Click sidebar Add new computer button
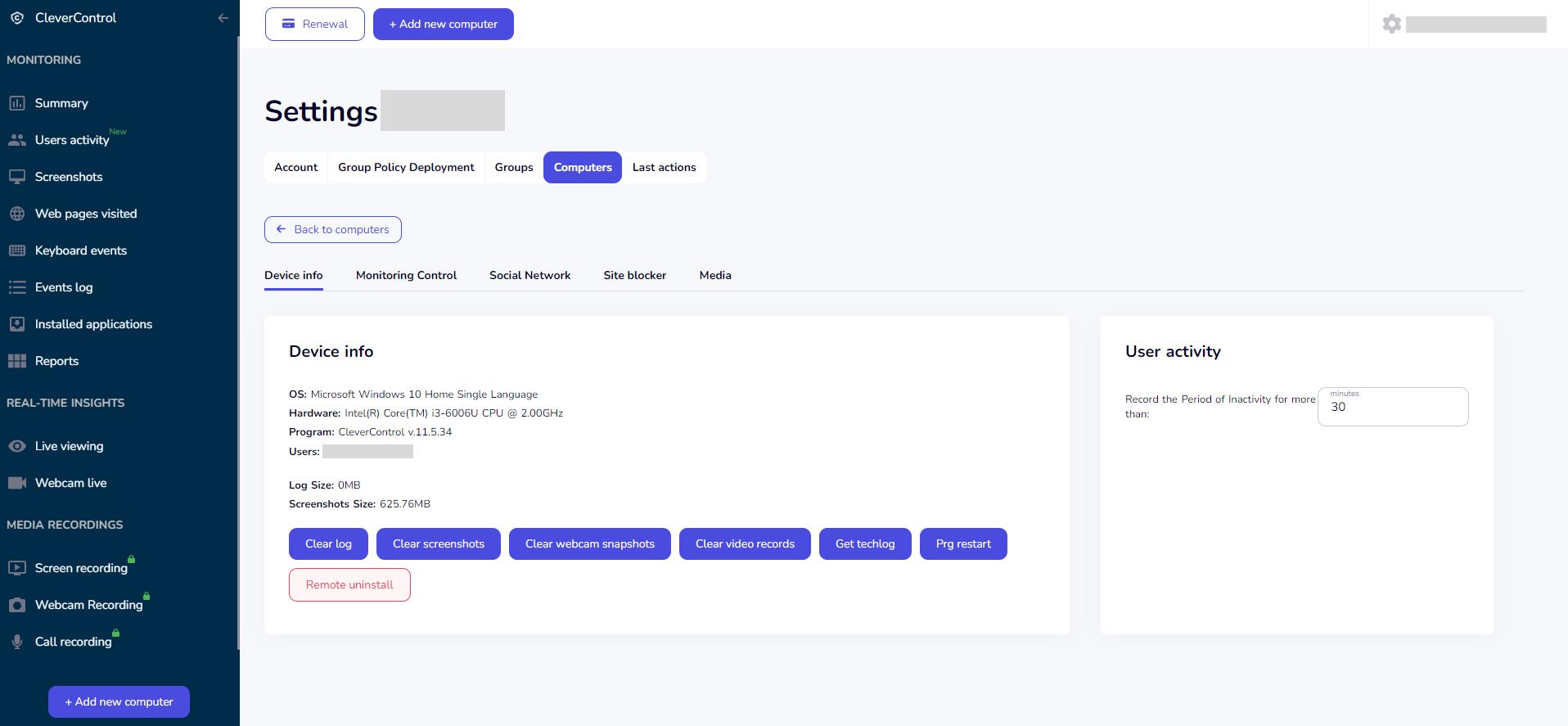 point(119,701)
